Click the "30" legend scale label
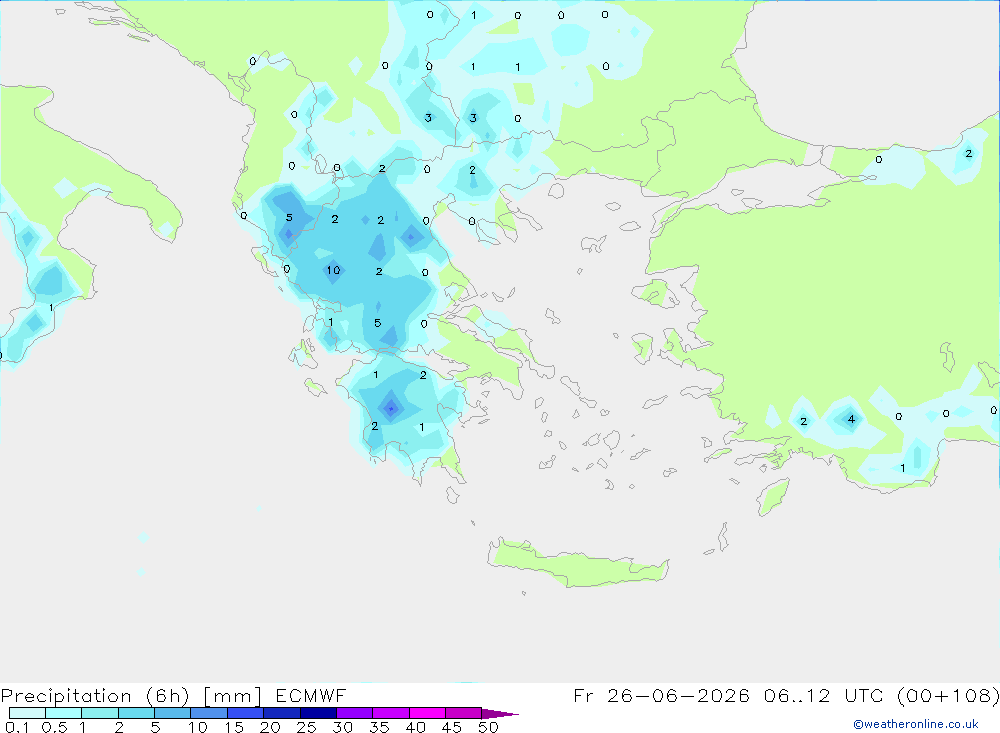Screen dimensions: 1000x733 (342, 727)
